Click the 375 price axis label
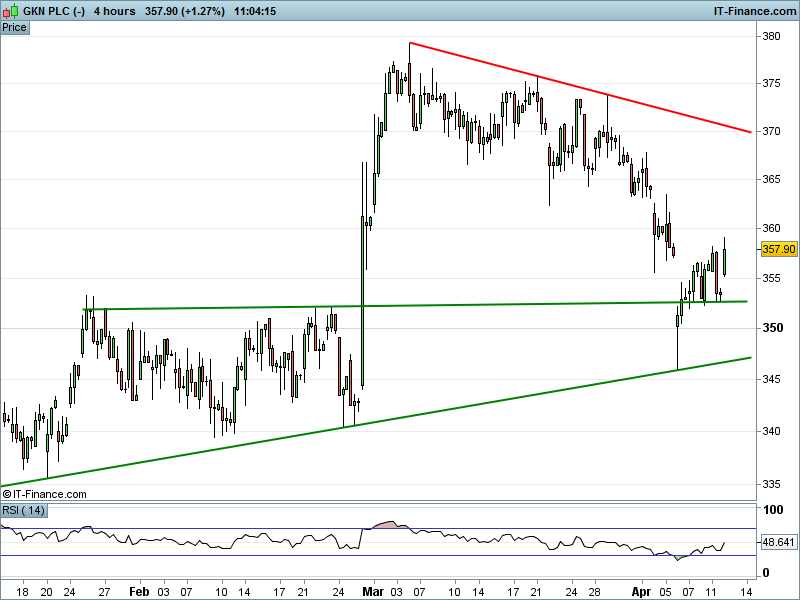 (771, 83)
